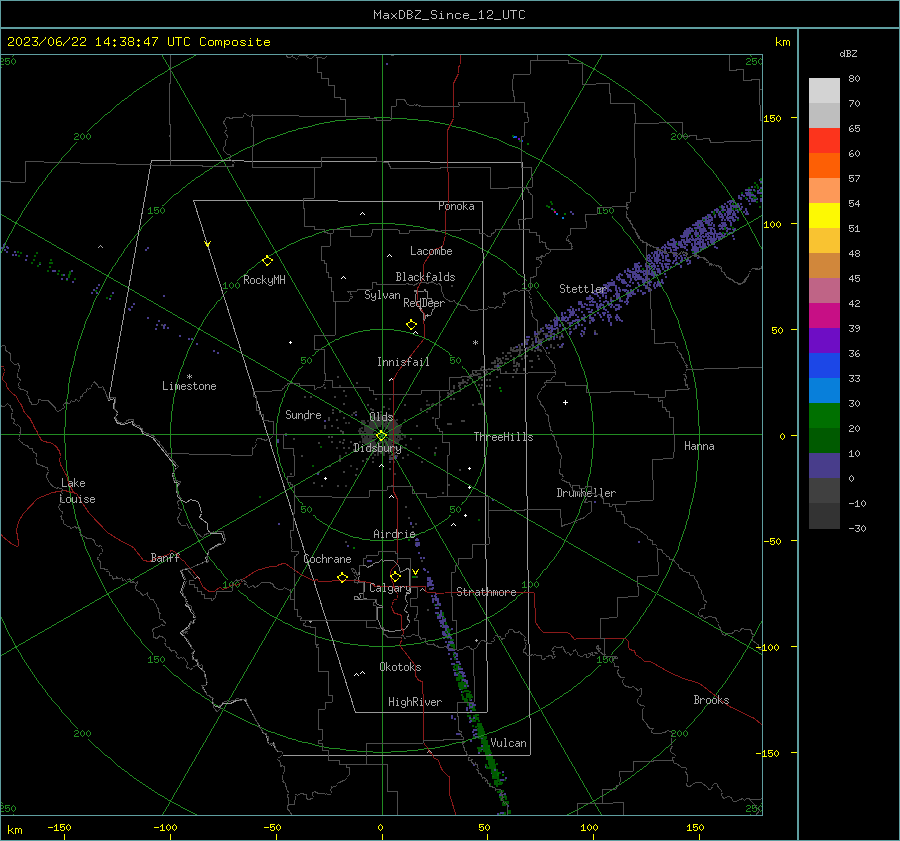Click the yellow Y marker northwest of RockyMH

pyautogui.click(x=208, y=244)
